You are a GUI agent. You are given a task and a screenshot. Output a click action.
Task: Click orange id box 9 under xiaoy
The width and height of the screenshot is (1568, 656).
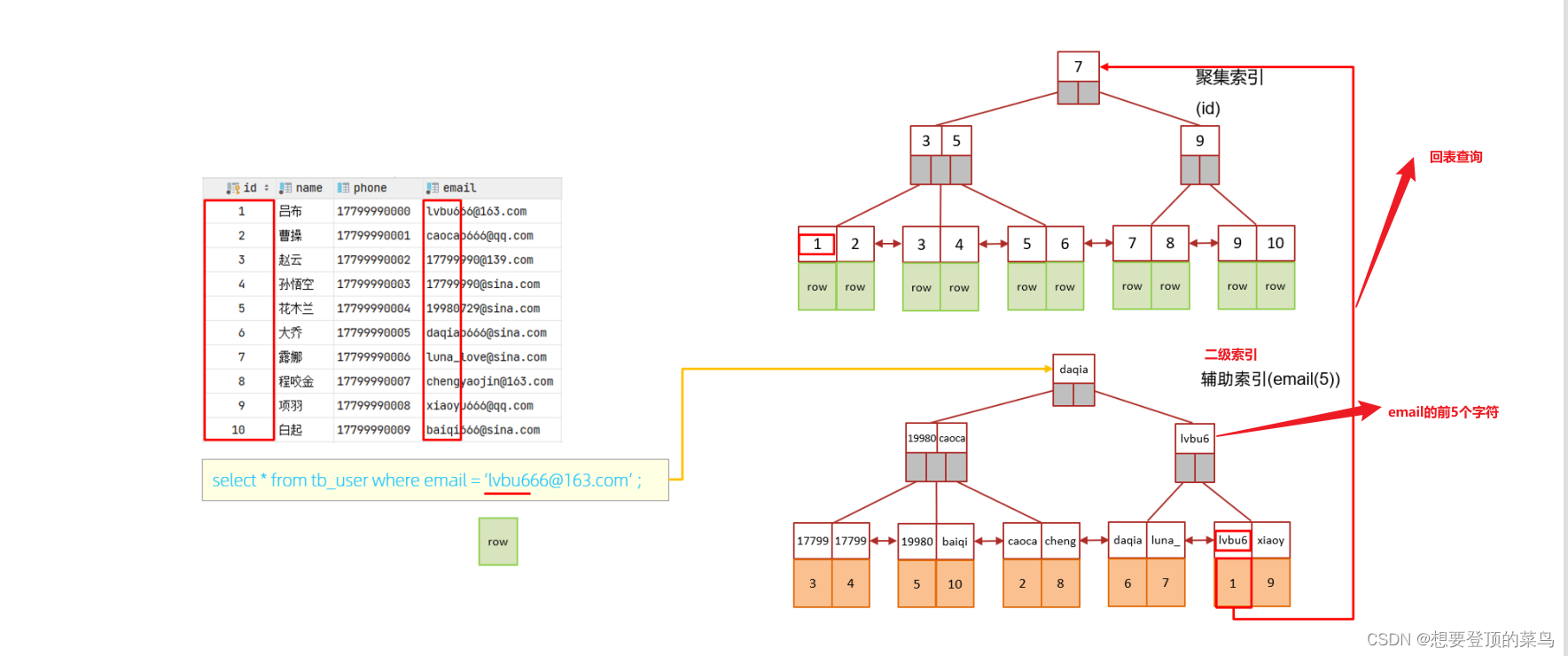point(1270,582)
